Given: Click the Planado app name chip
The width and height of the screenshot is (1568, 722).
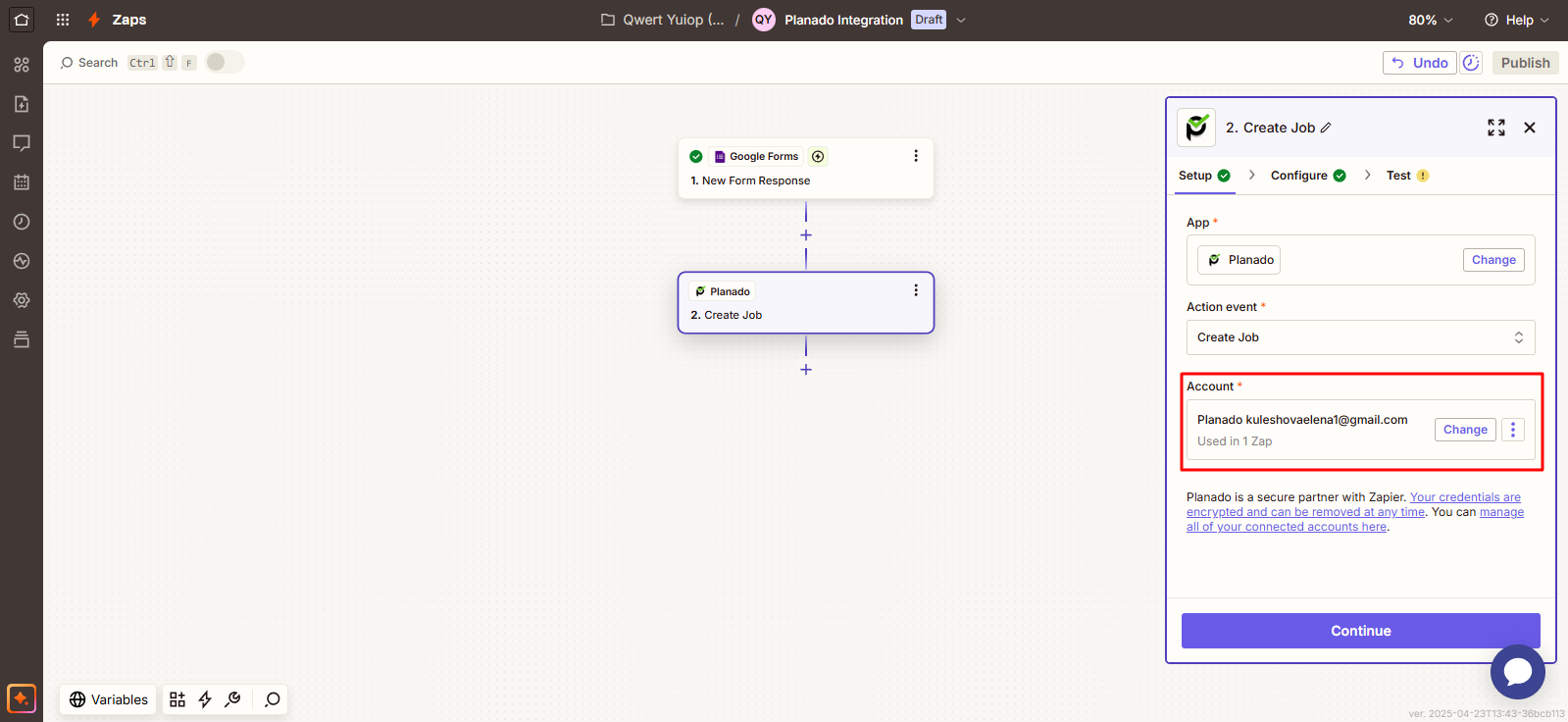Looking at the screenshot, I should [1239, 260].
